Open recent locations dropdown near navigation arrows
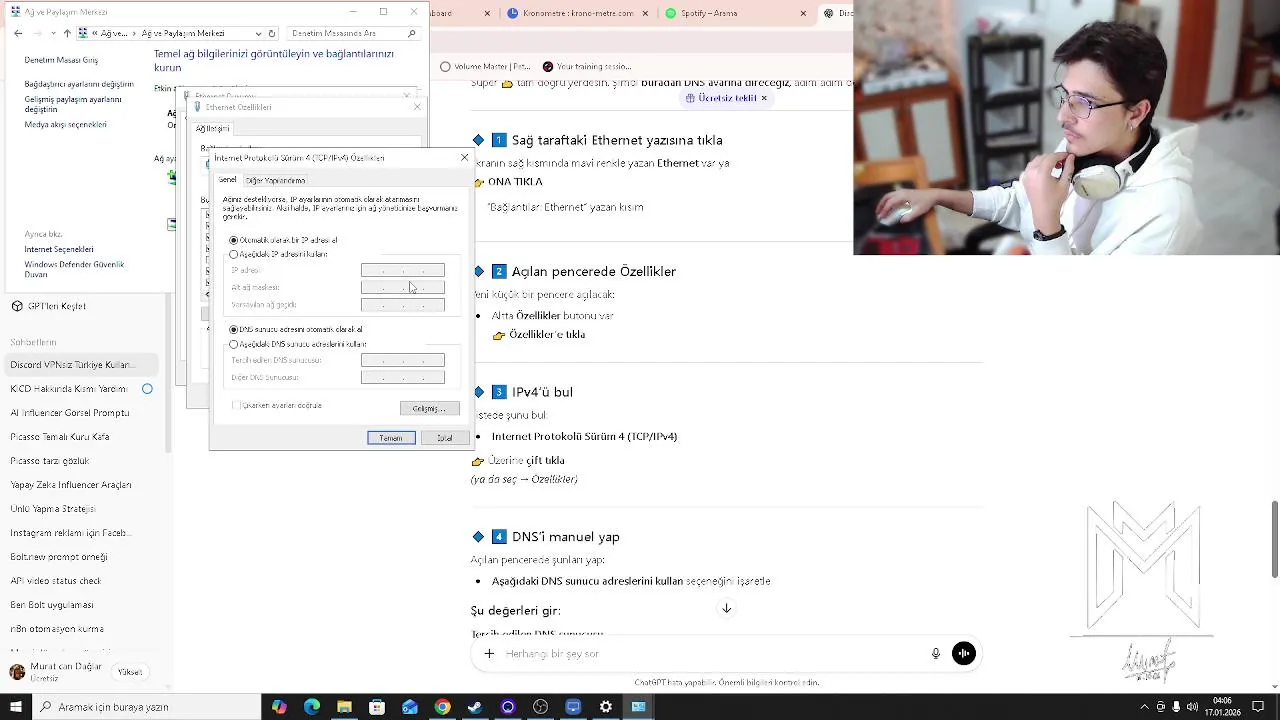The image size is (1280, 720). coord(53,33)
